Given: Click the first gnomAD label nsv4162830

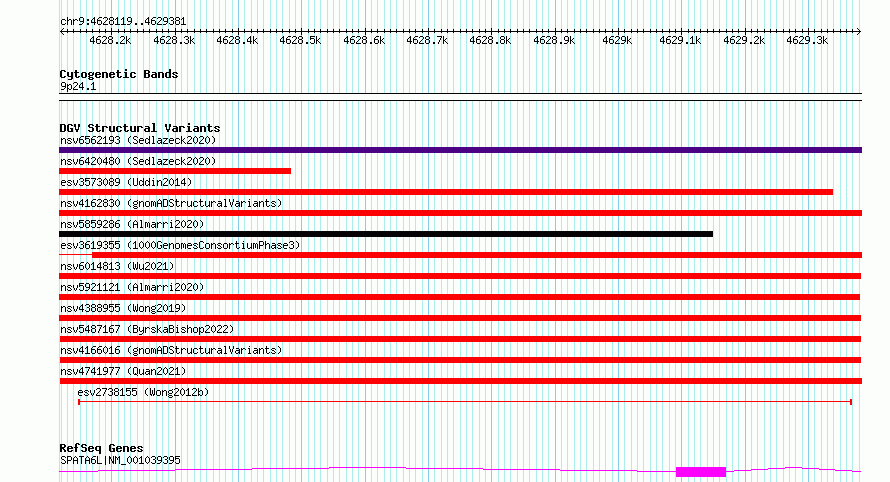Looking at the screenshot, I should pos(171,203).
